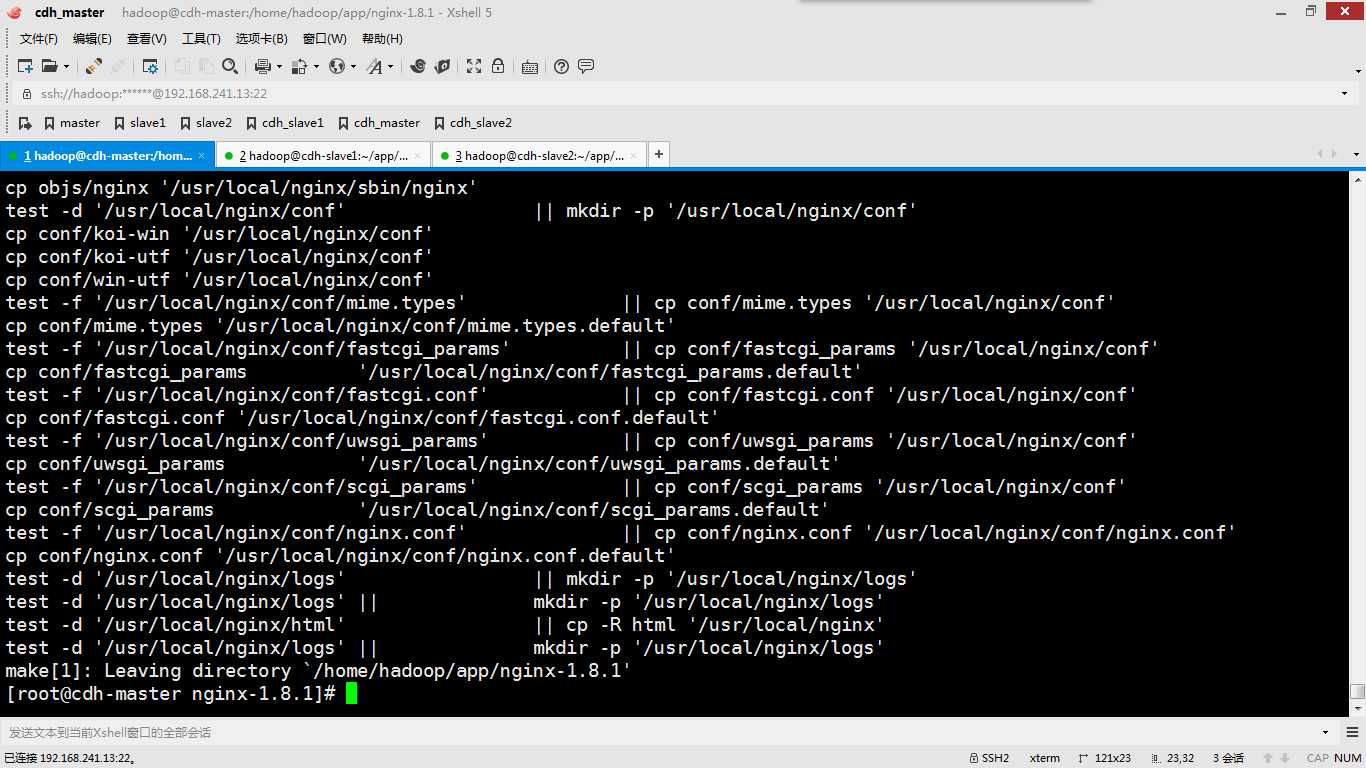Screen dimensions: 1366x768
Task: Click the speech bubble feedback icon
Action: pos(586,66)
